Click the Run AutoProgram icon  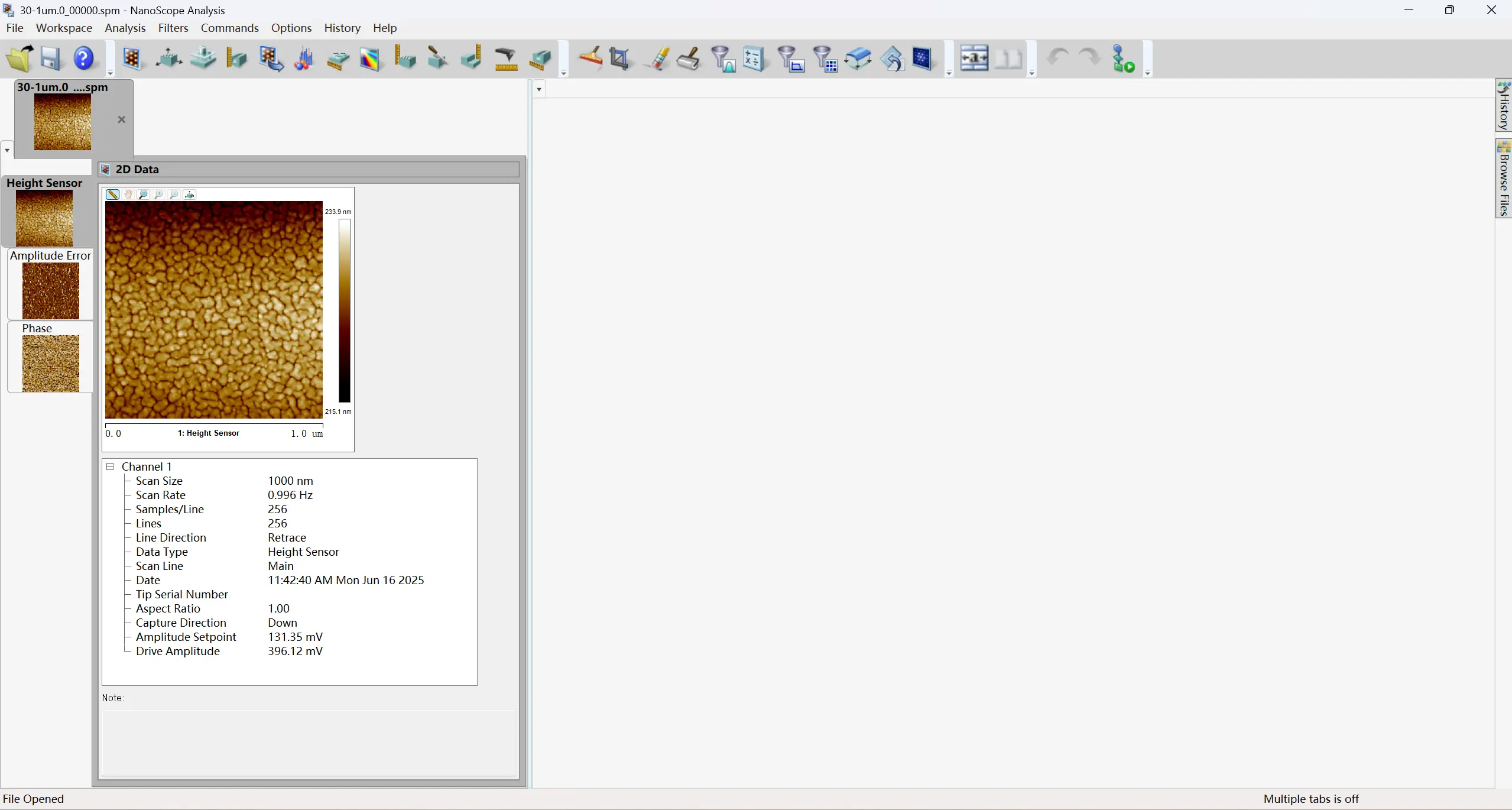1122,59
